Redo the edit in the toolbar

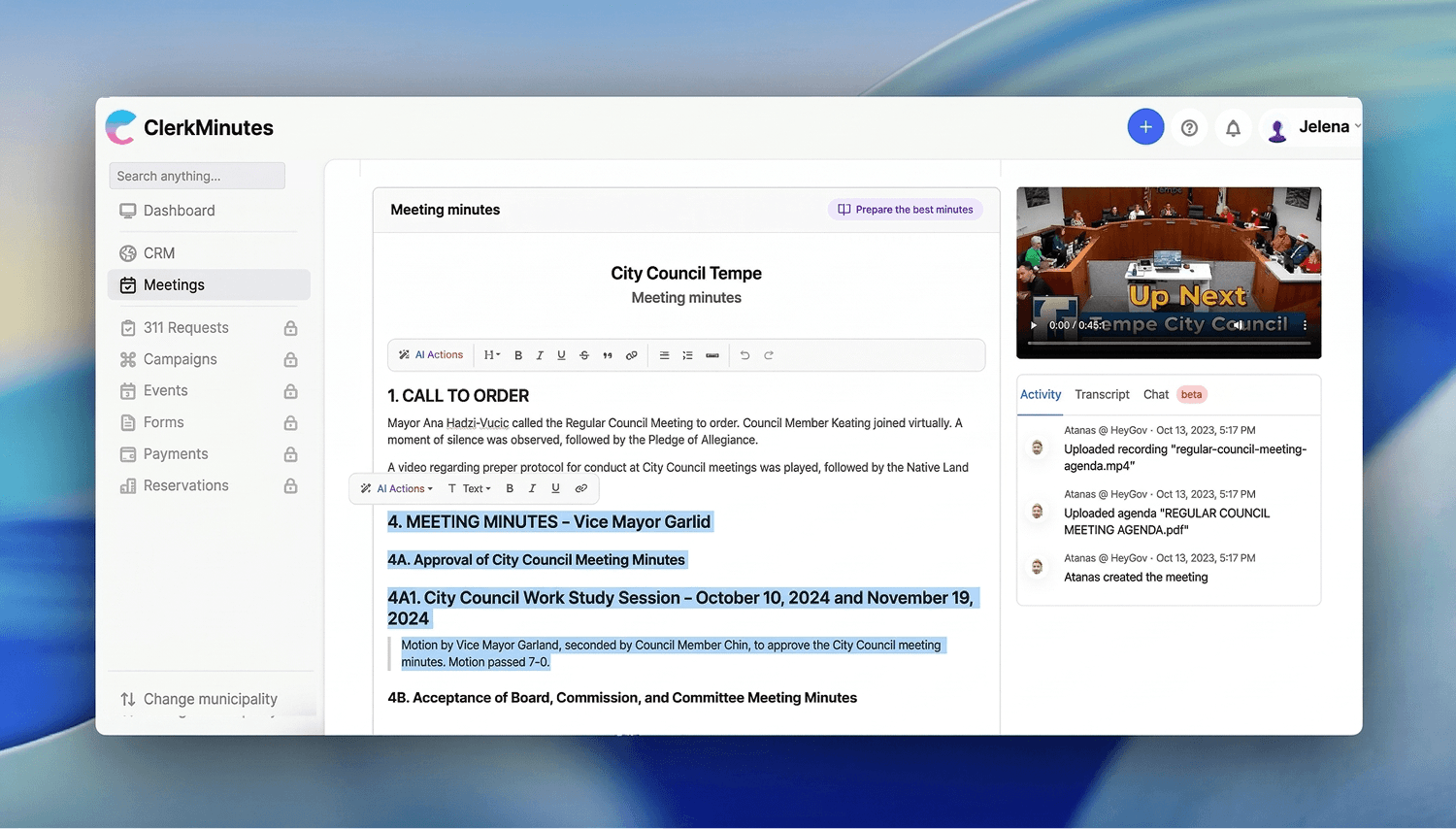pos(768,355)
